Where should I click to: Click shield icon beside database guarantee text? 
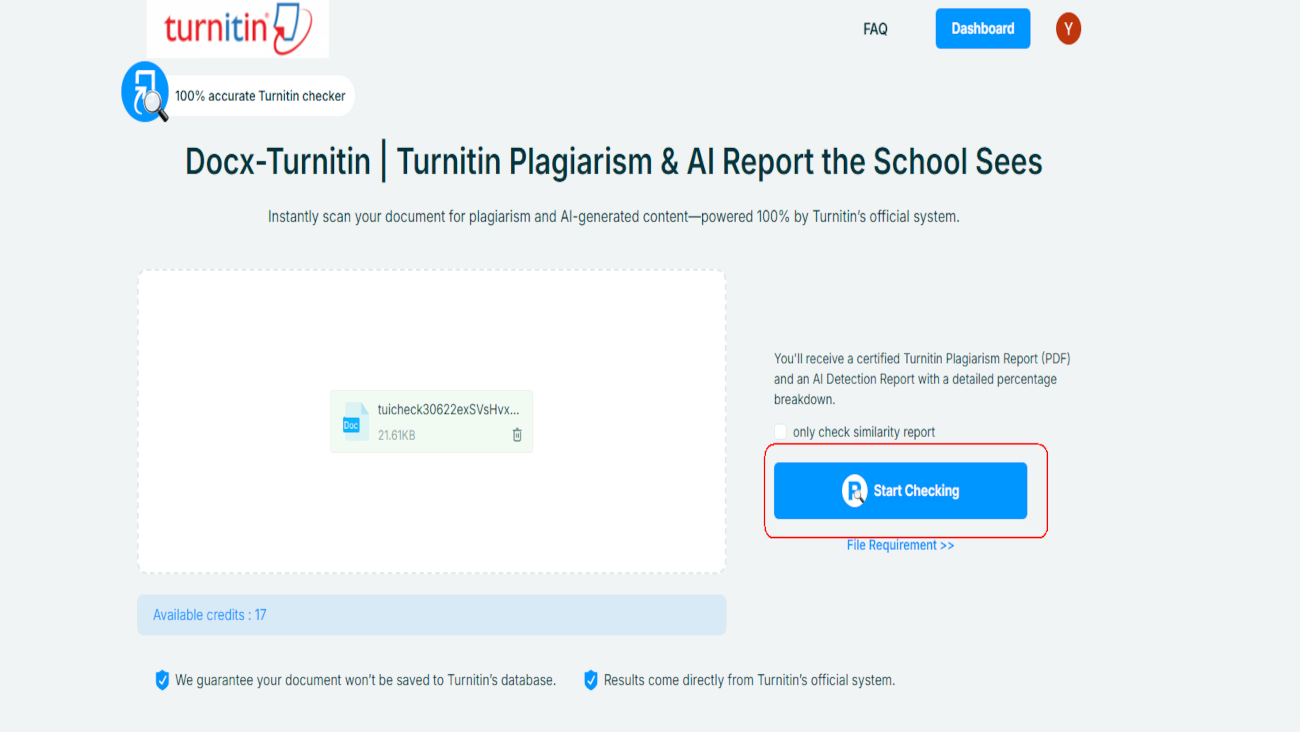(x=162, y=680)
